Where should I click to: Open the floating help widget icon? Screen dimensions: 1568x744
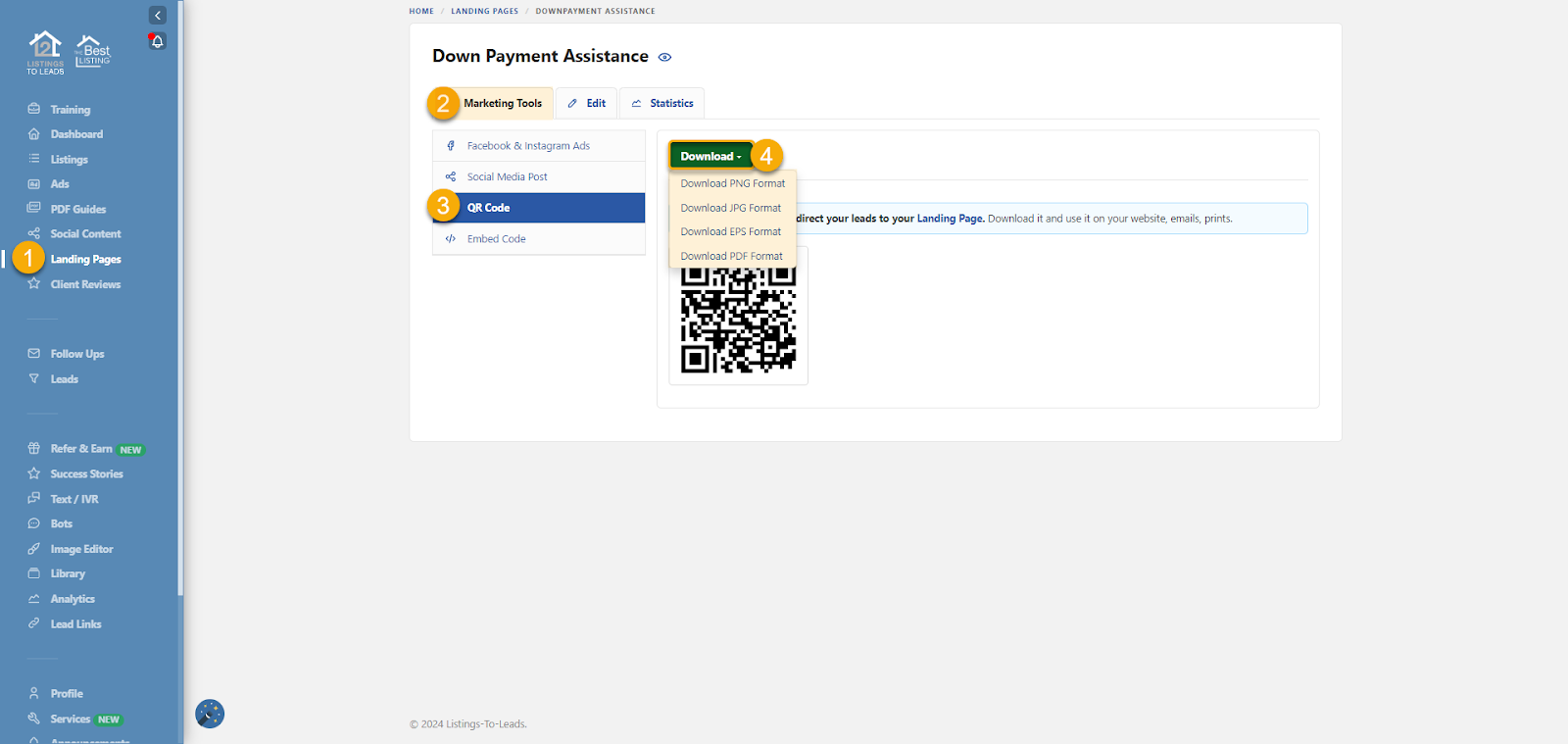coord(210,714)
